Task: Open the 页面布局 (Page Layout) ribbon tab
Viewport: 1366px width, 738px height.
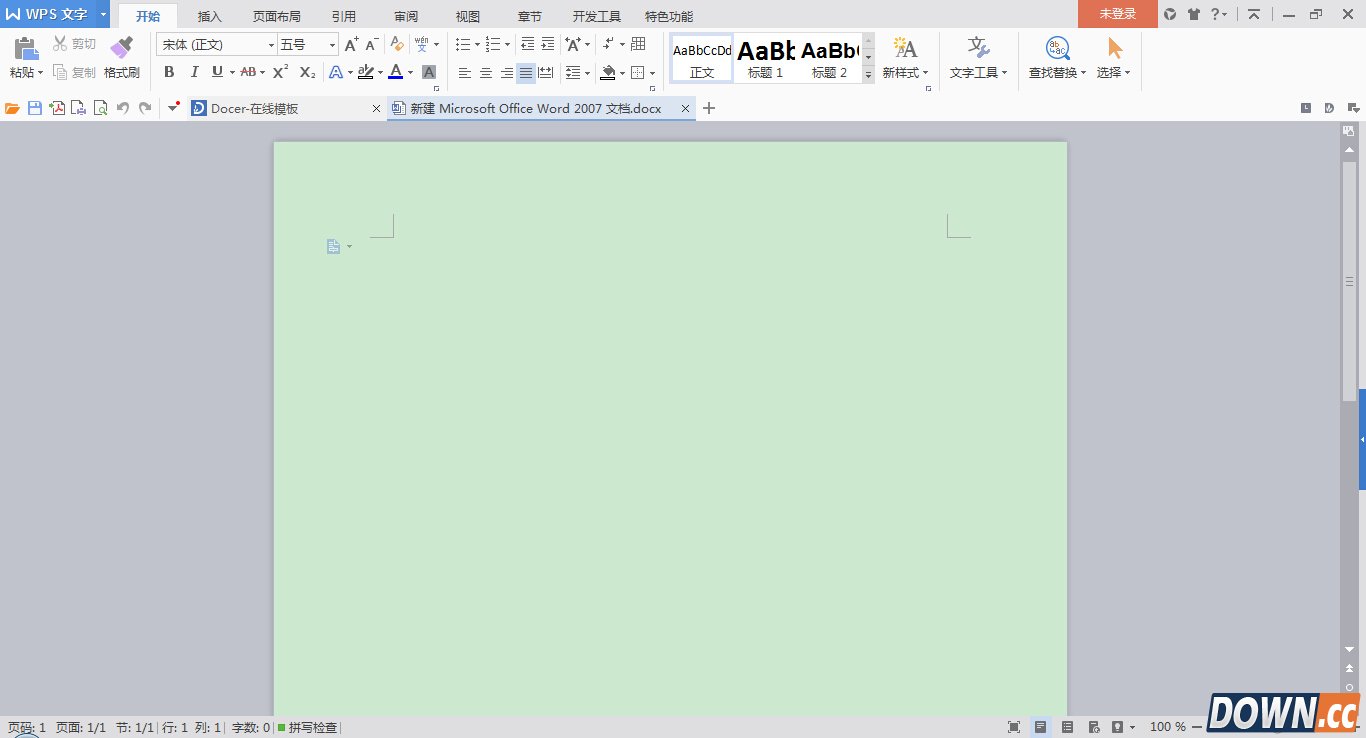Action: coord(276,16)
